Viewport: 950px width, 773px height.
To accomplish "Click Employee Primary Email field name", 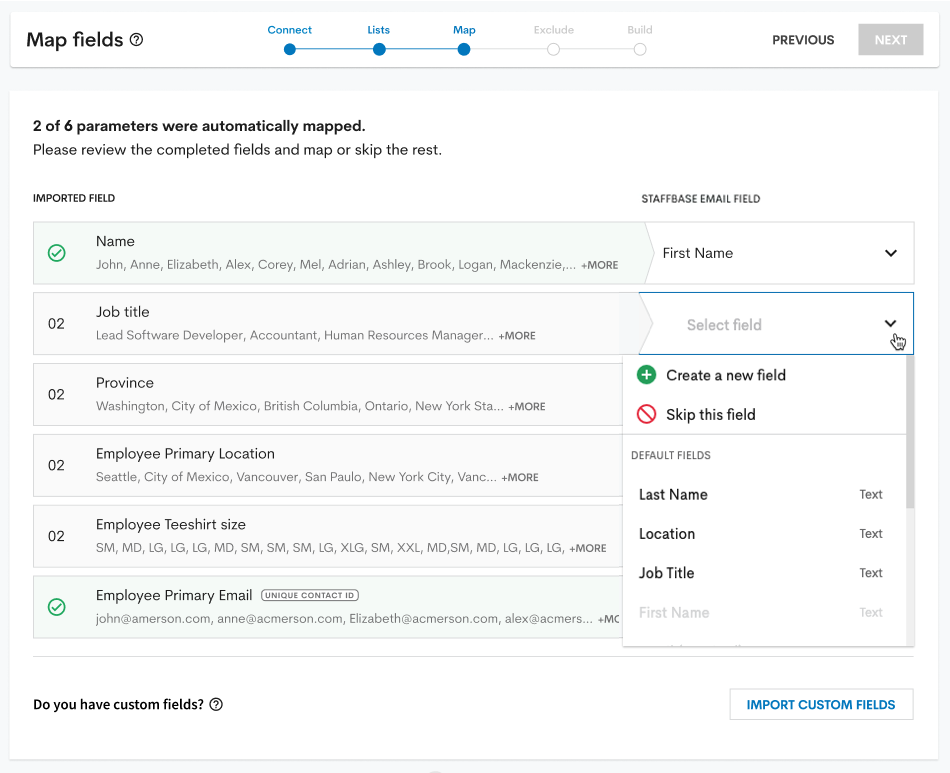I will (174, 596).
